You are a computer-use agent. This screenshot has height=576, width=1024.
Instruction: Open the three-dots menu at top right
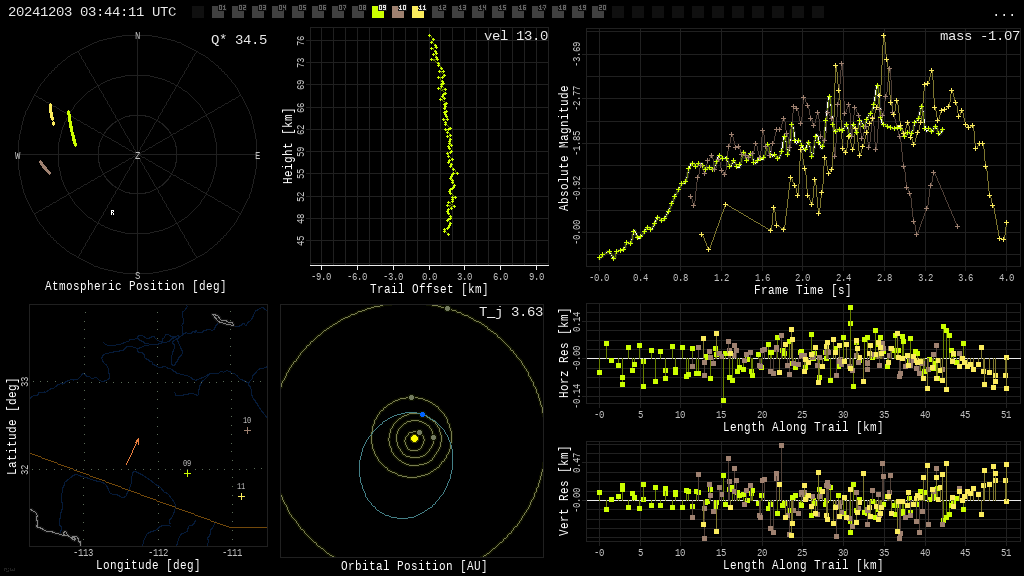click(x=1003, y=14)
